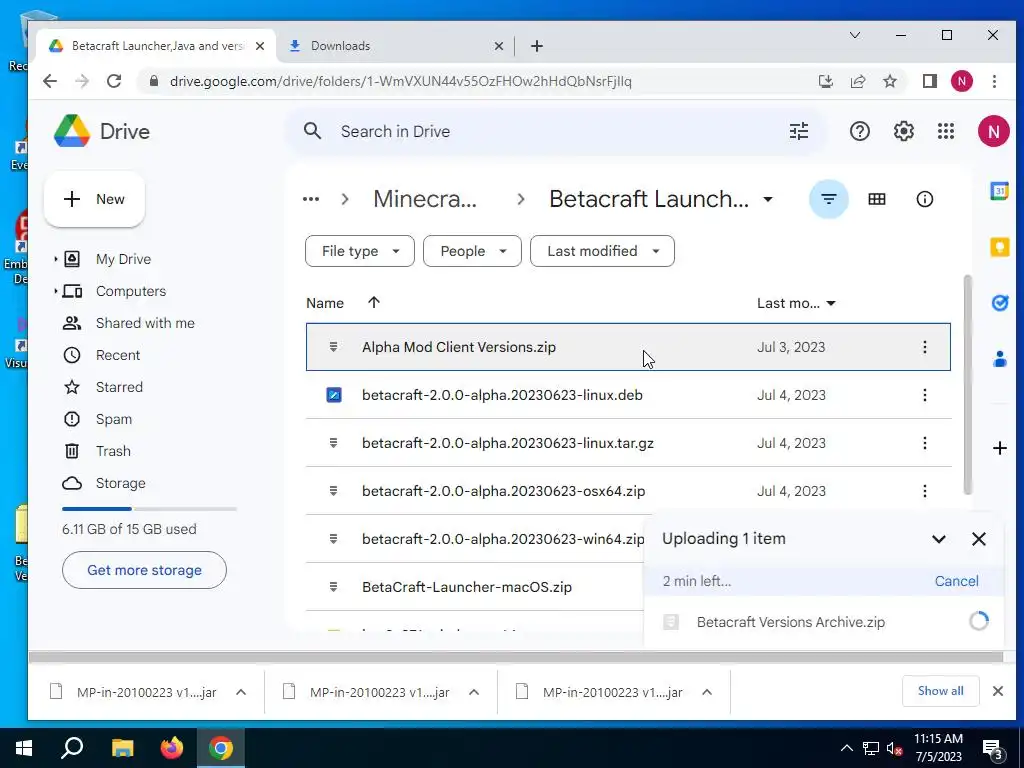Click the browser address bar URL

[400, 82]
